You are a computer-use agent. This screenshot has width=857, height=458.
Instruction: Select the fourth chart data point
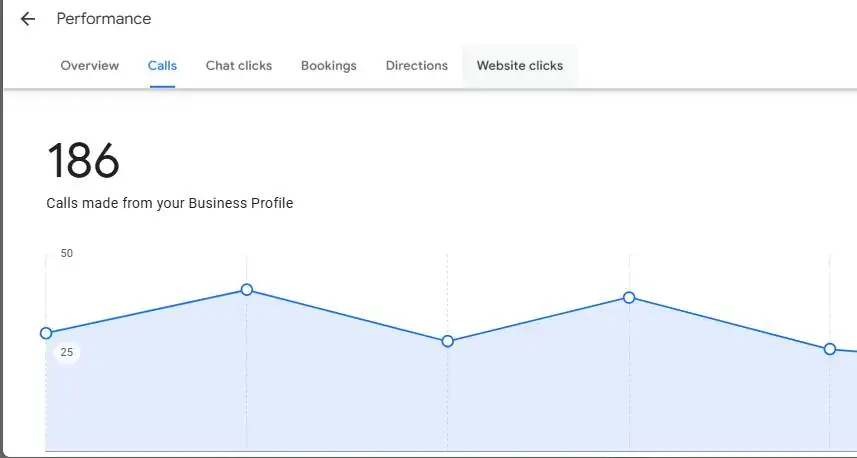pos(629,298)
